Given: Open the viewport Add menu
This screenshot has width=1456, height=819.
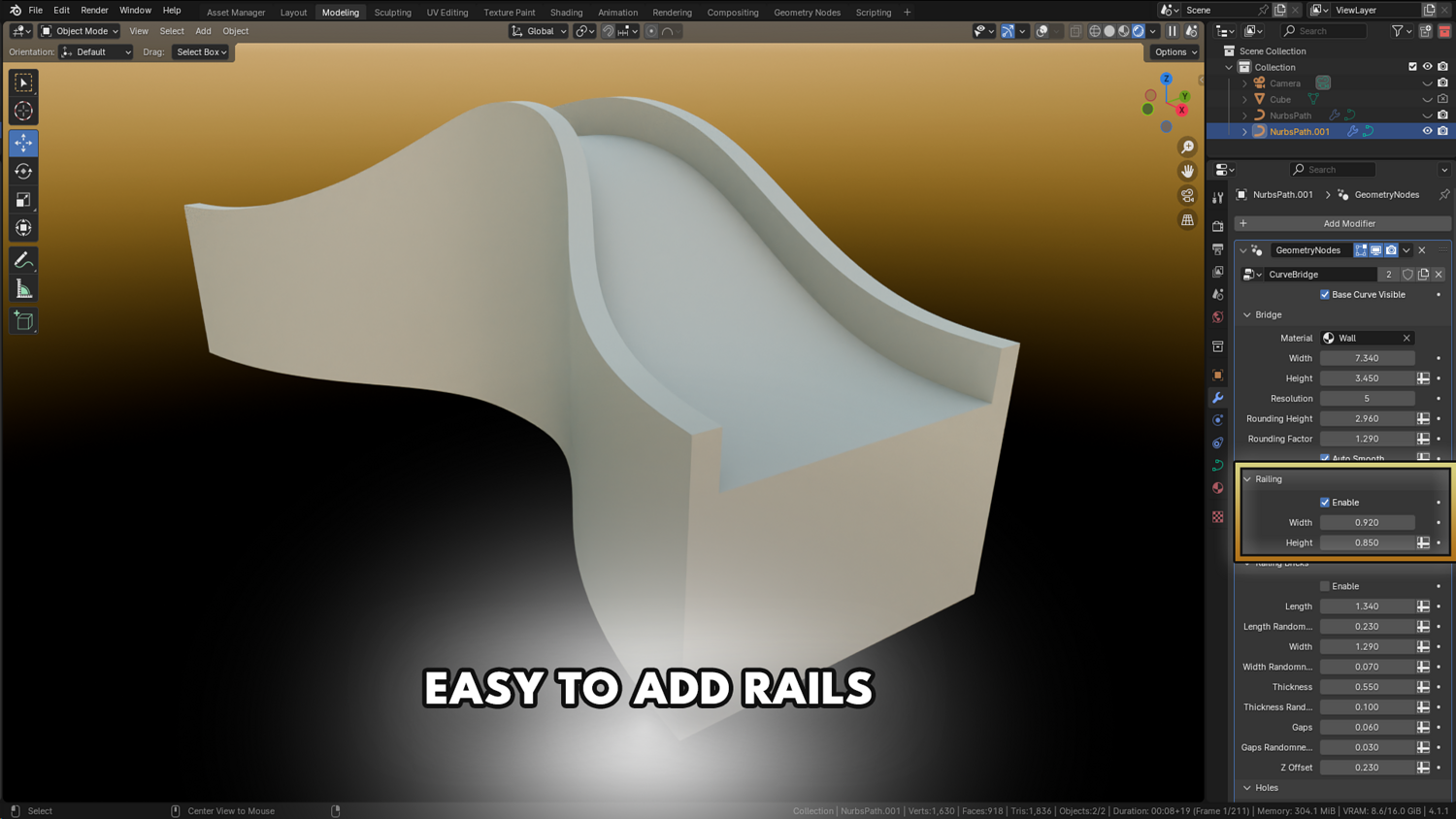Looking at the screenshot, I should (x=203, y=31).
